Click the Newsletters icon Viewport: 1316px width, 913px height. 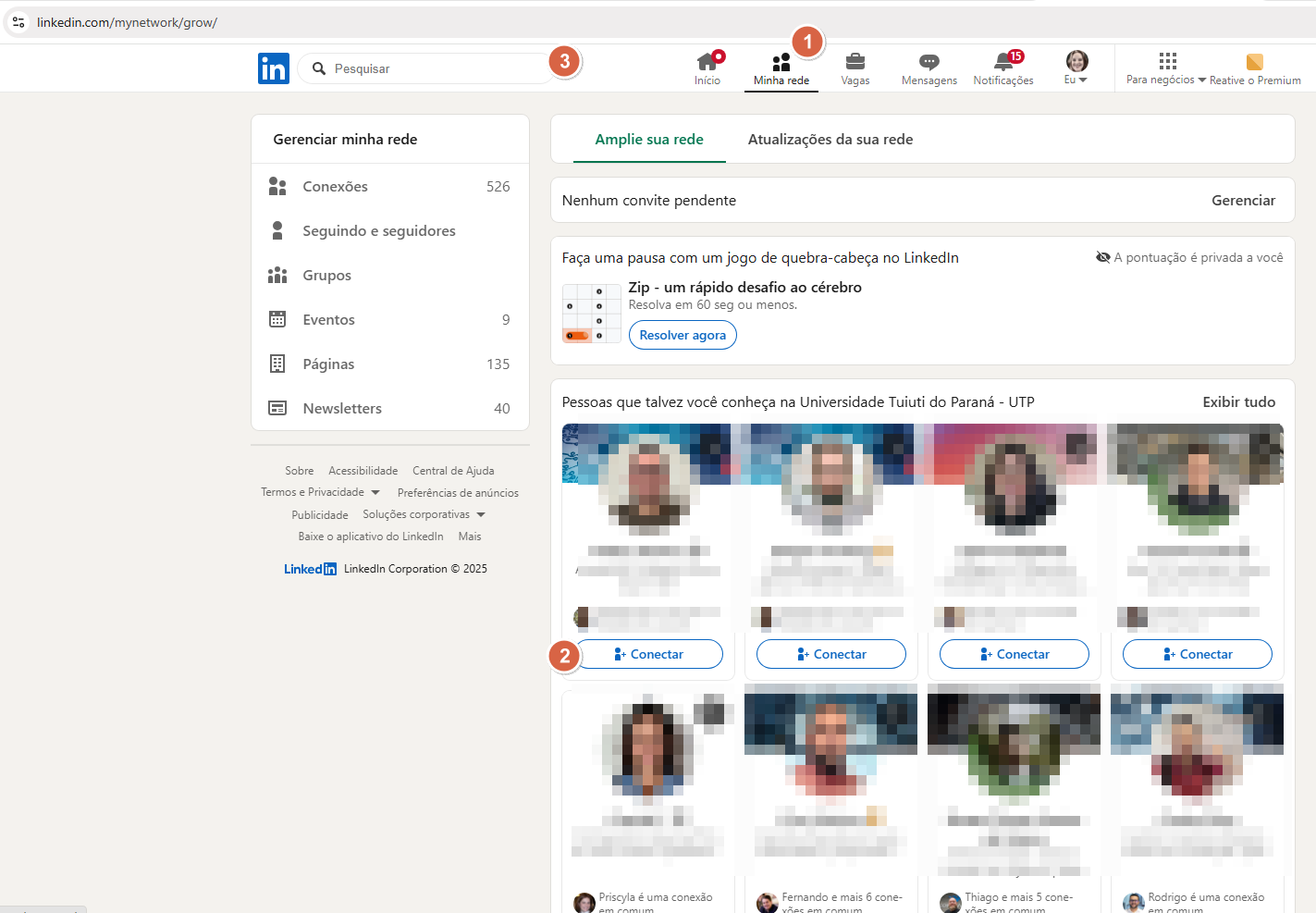(x=277, y=408)
